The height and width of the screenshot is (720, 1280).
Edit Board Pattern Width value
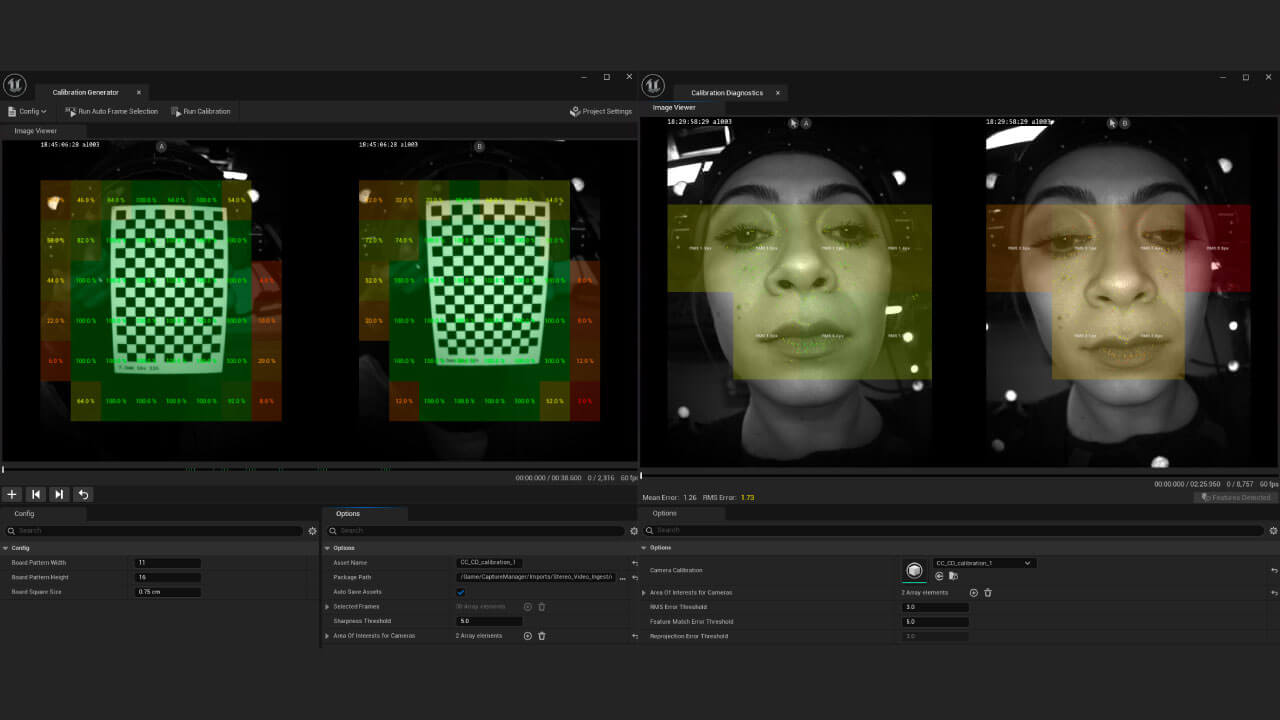(168, 563)
